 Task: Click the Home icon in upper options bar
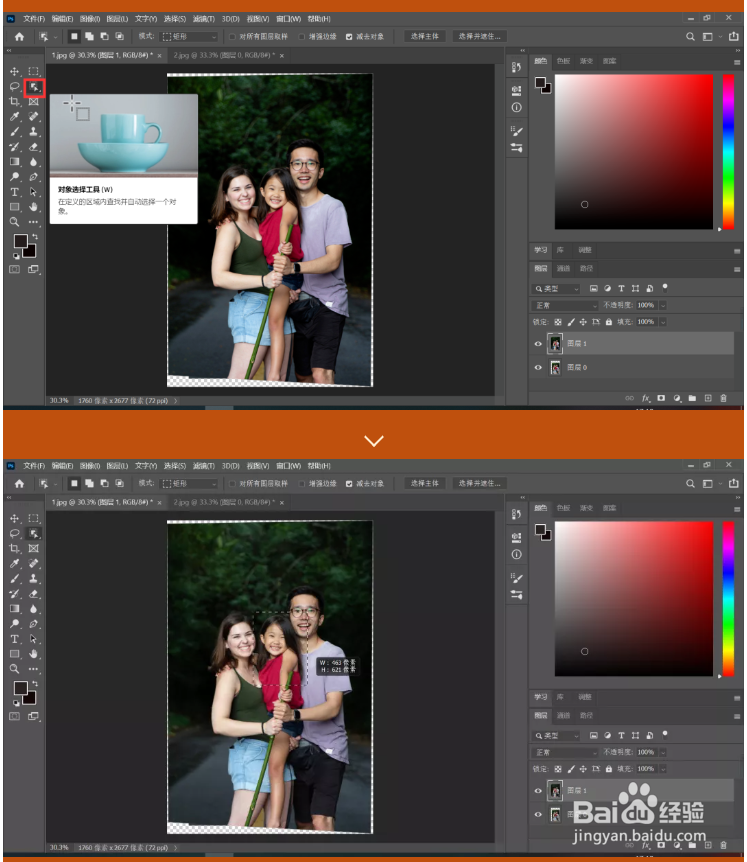pyautogui.click(x=19, y=37)
